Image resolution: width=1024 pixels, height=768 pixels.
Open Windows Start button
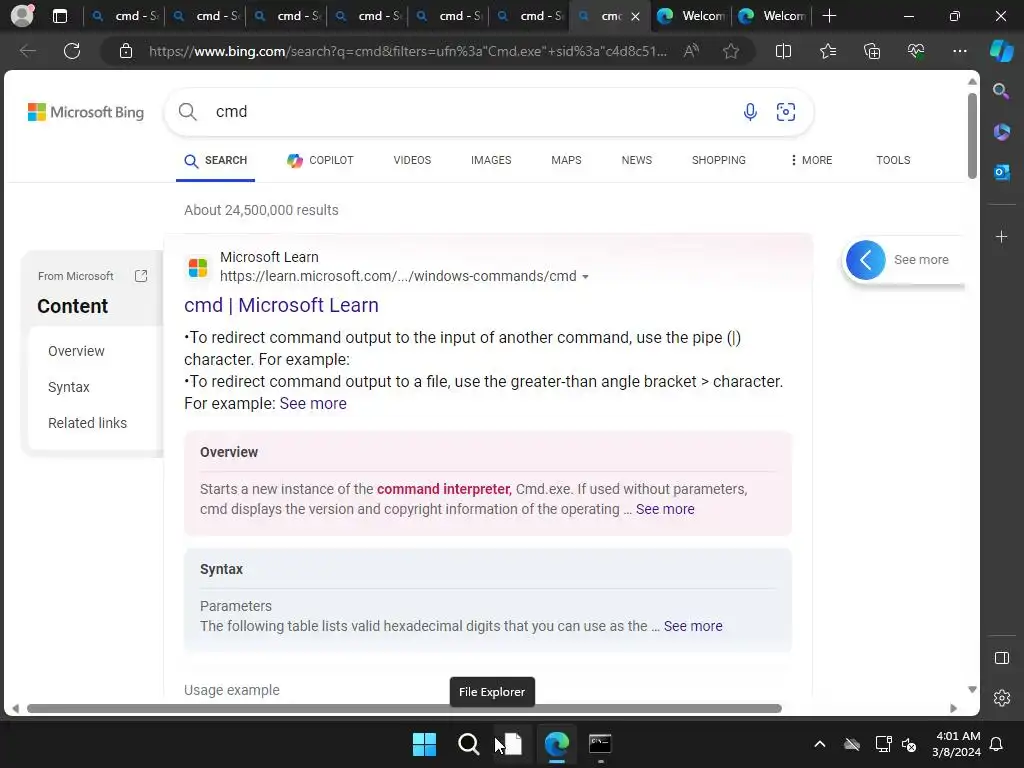[x=424, y=744]
